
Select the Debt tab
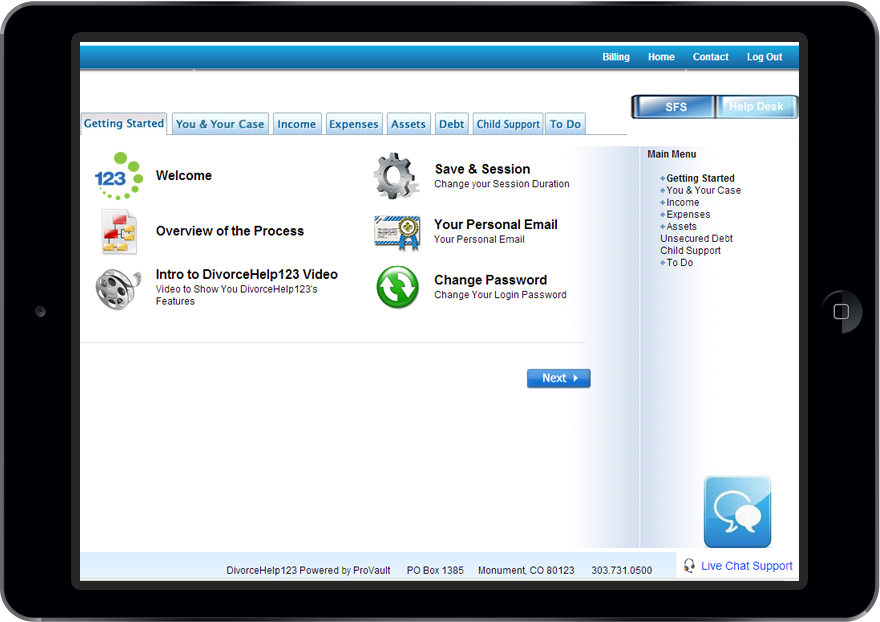point(451,124)
